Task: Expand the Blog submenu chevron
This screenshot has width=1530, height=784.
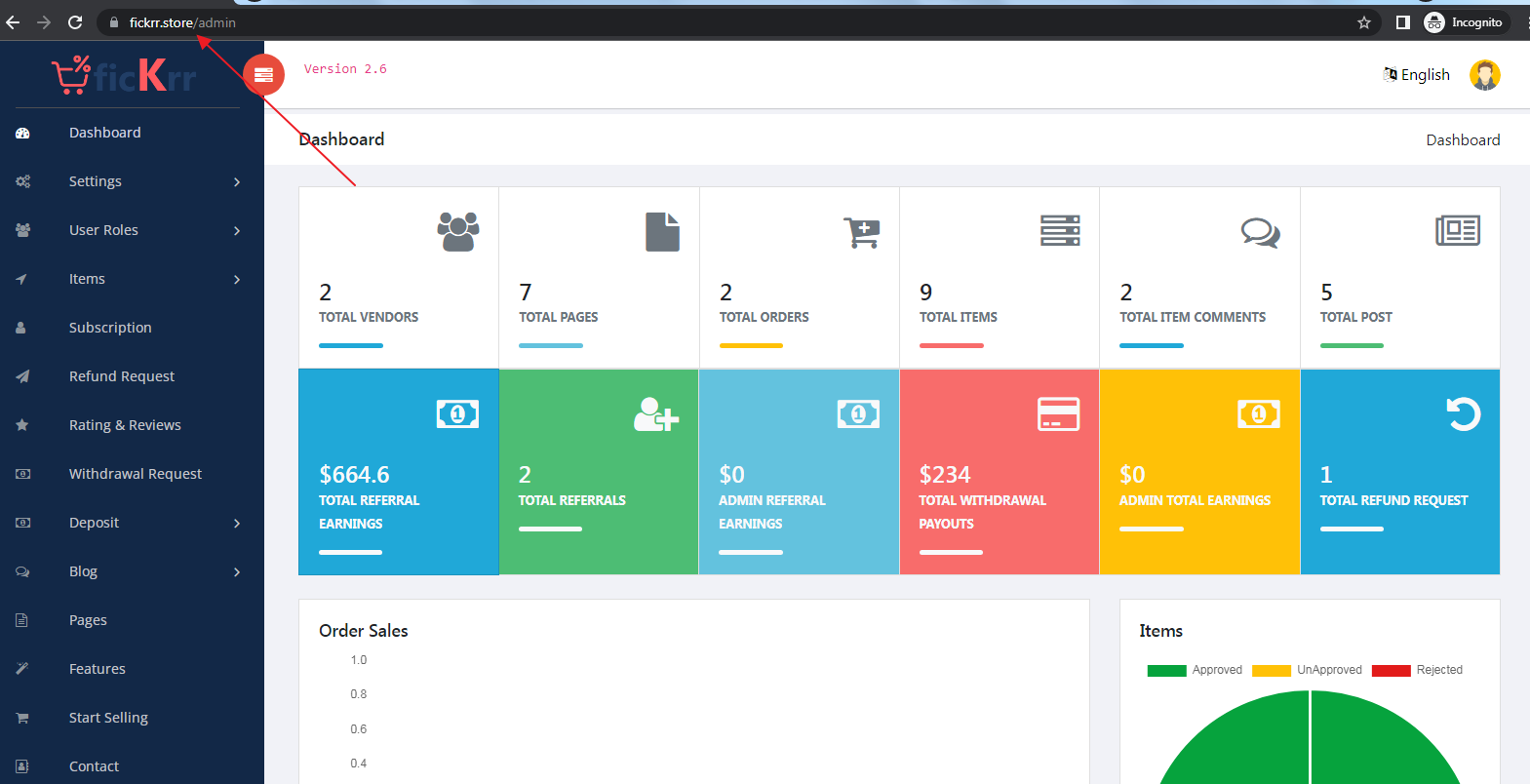Action: pos(237,572)
